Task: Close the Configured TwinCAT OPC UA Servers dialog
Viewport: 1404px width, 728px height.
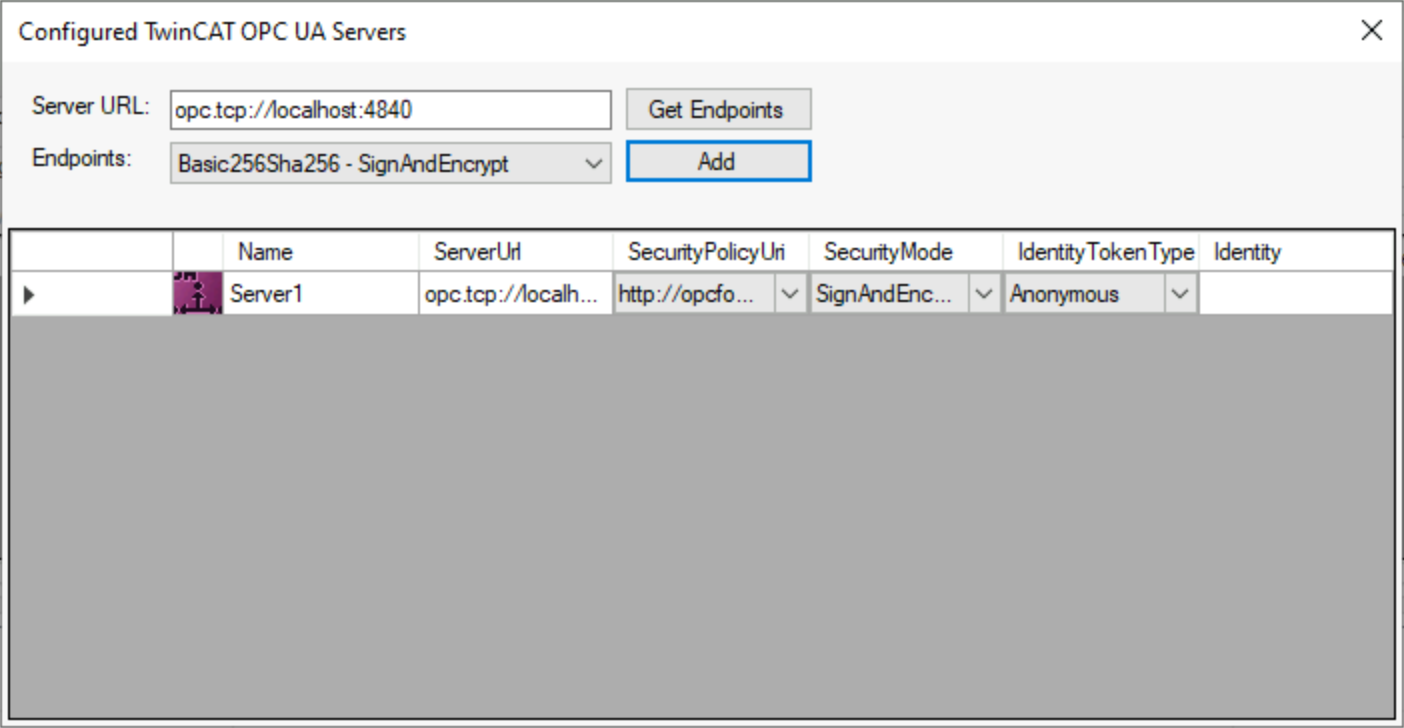Action: (x=1372, y=30)
